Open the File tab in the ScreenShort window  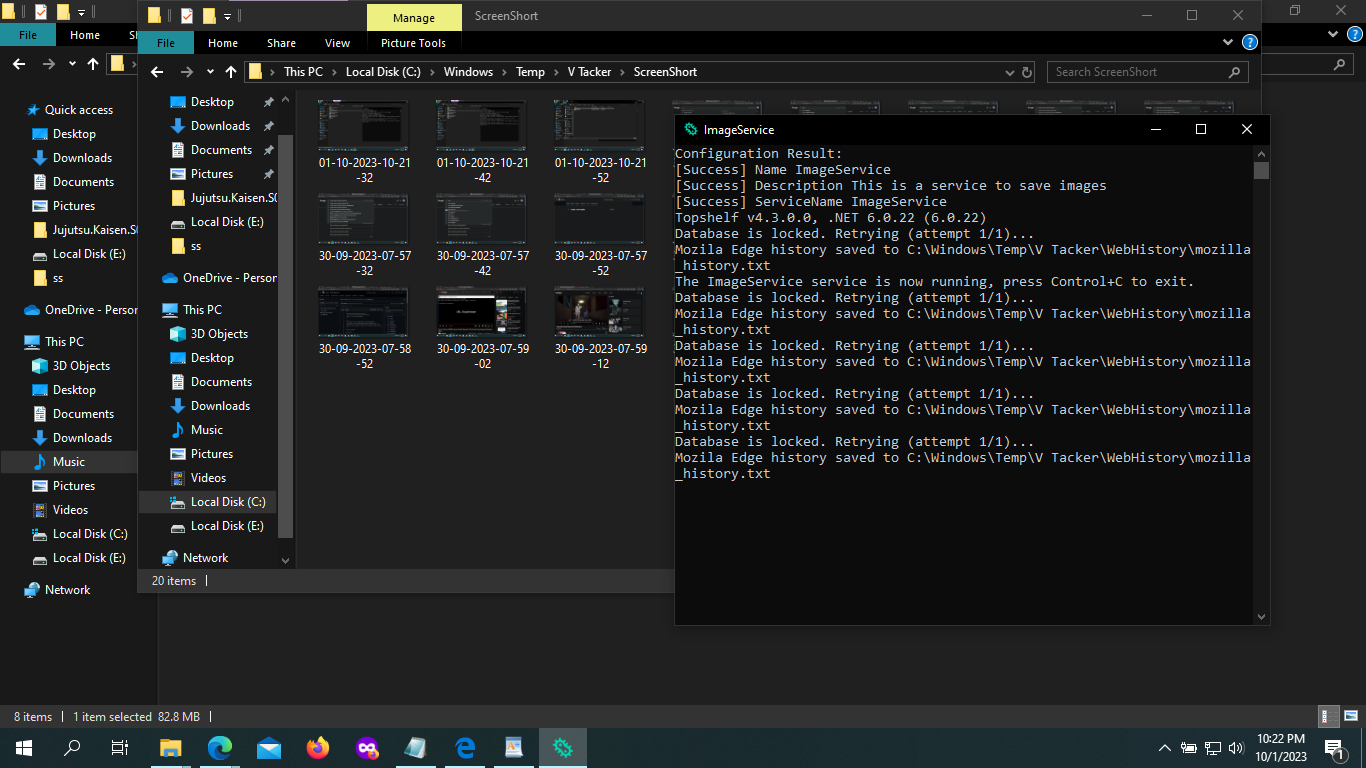click(166, 43)
